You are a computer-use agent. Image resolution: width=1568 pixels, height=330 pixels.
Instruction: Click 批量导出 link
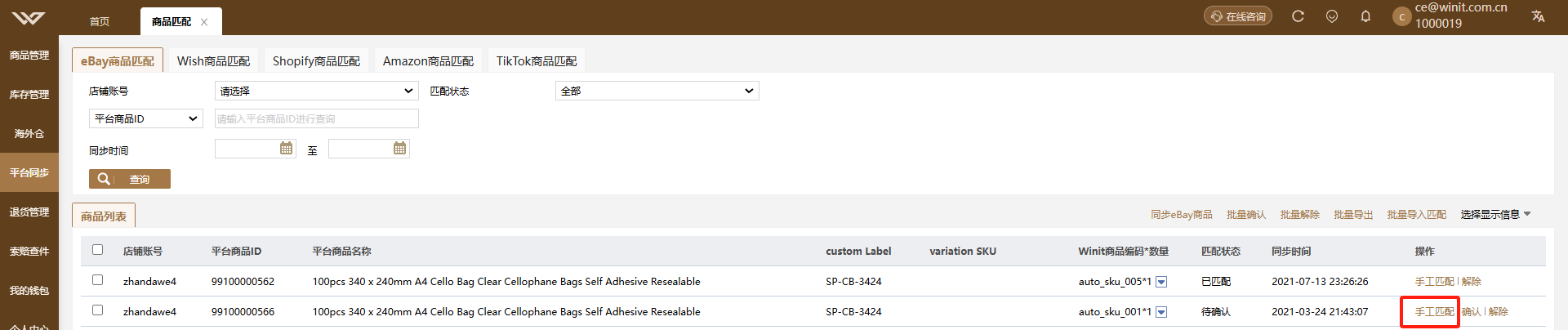point(1353,215)
